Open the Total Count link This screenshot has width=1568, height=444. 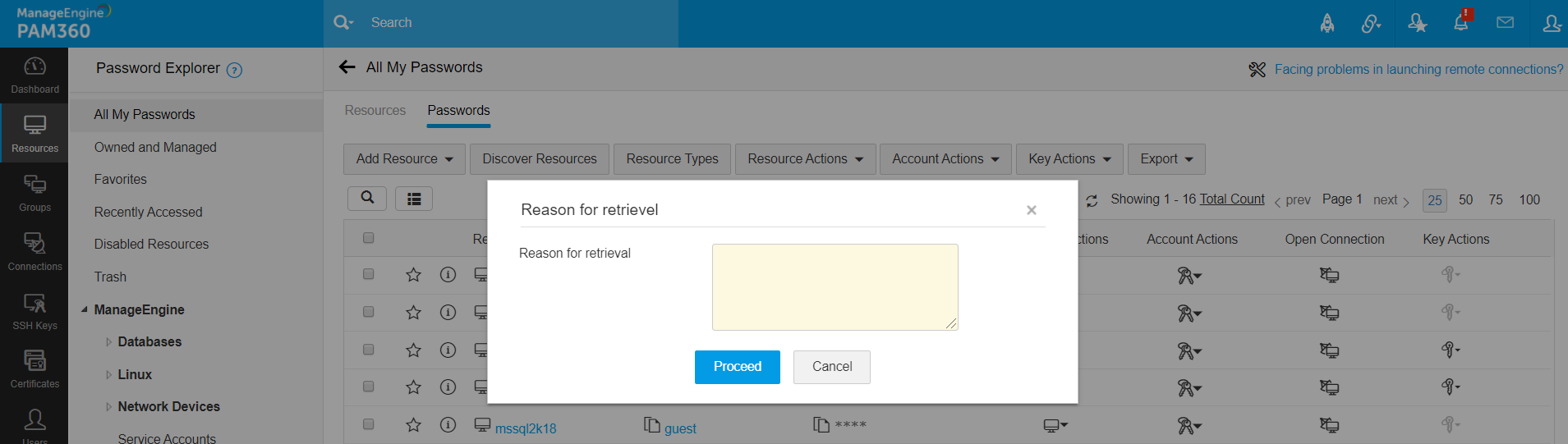pos(1232,199)
